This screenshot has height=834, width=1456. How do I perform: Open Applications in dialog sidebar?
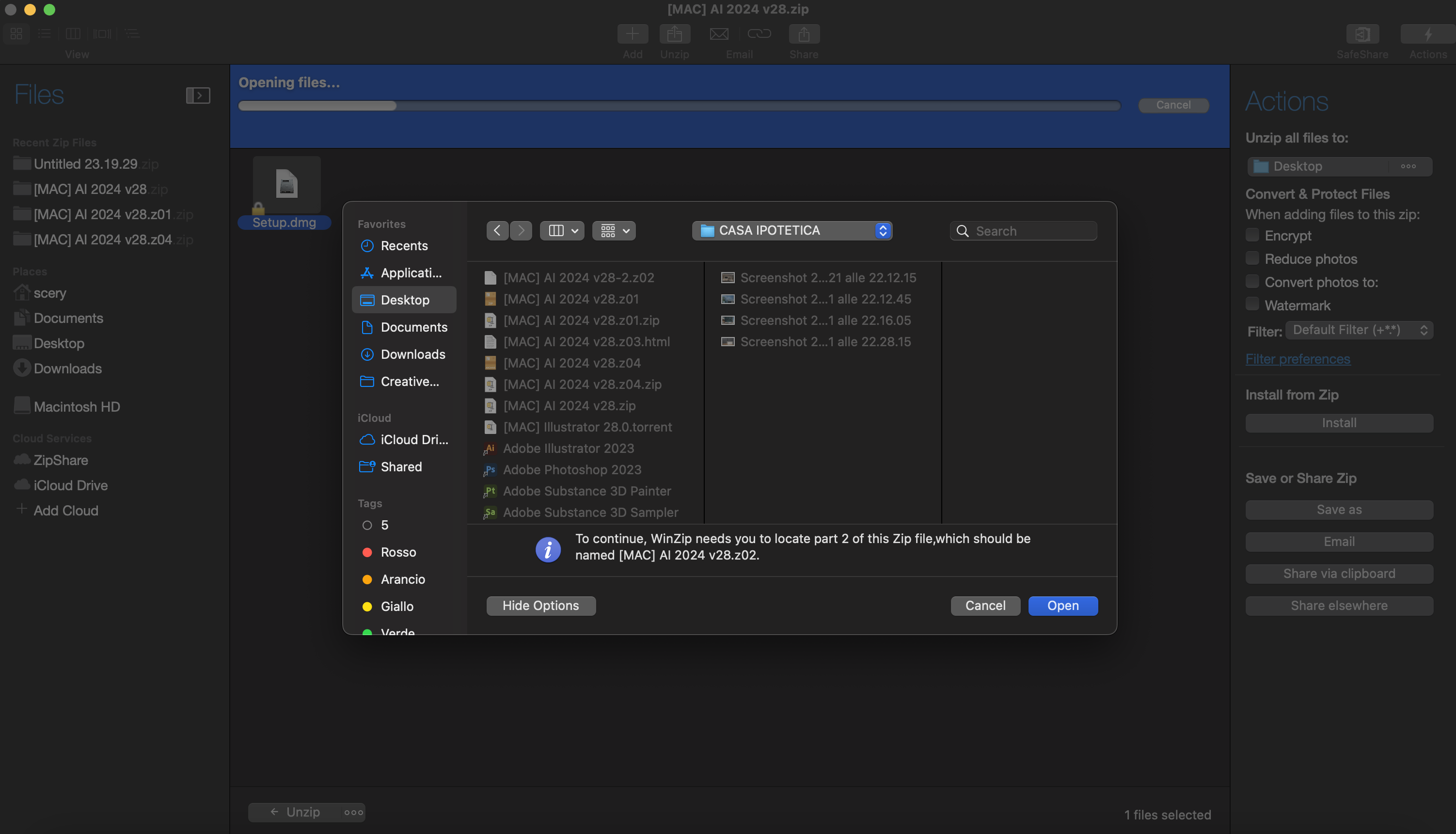click(x=404, y=273)
